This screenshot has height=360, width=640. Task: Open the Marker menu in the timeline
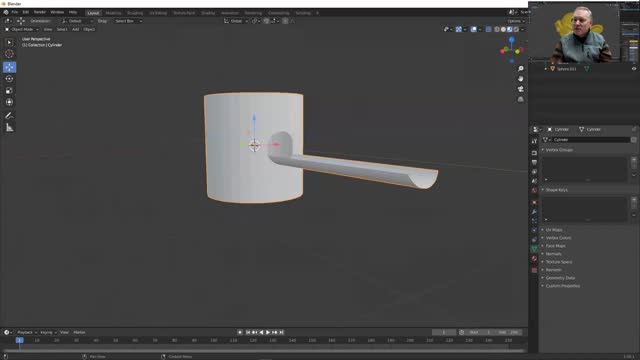pyautogui.click(x=79, y=333)
